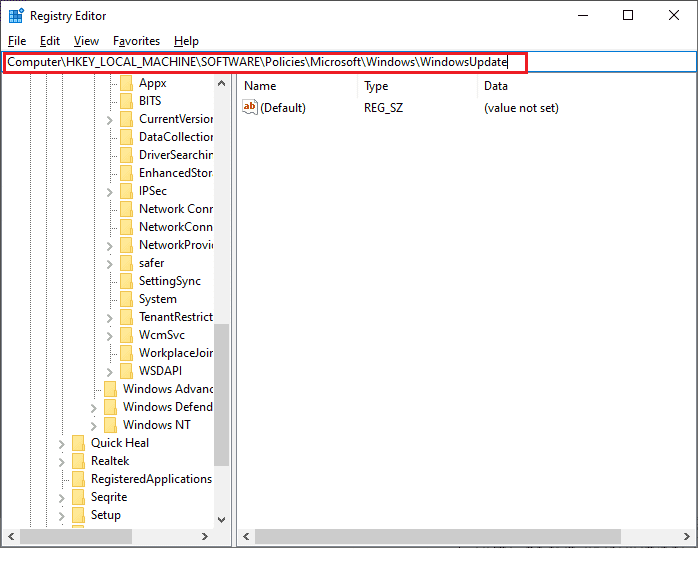This screenshot has width=698, height=571.
Task: Select the Setup key label
Action: (x=106, y=515)
